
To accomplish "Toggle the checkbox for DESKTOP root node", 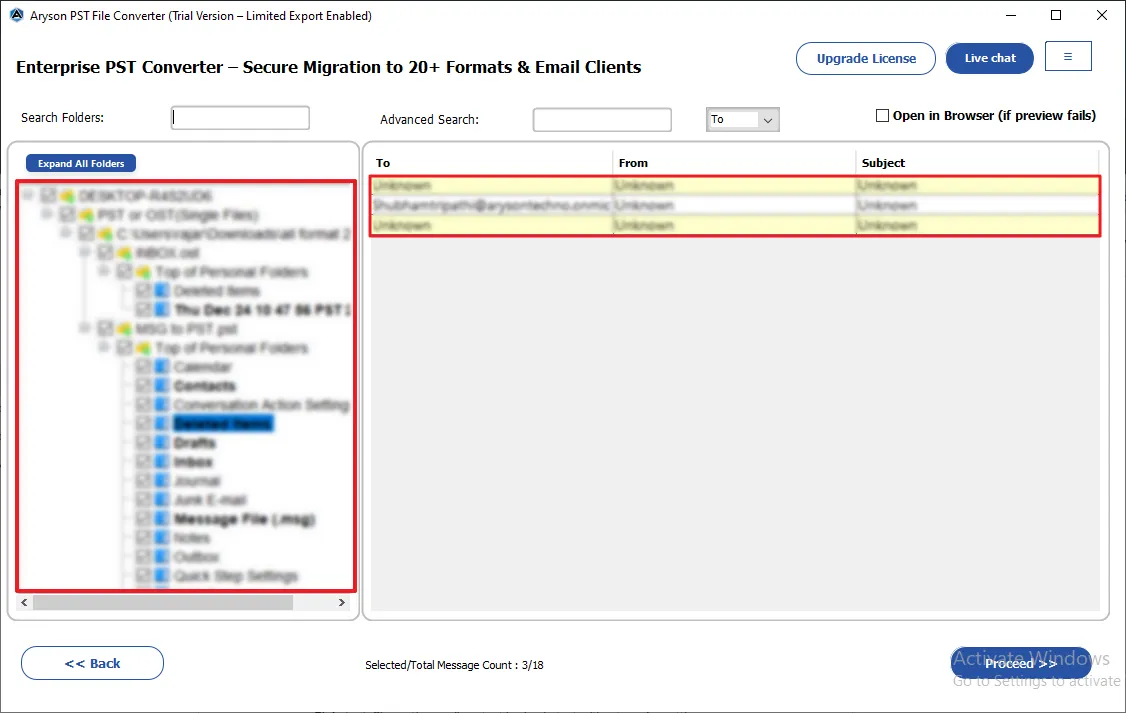I will (49, 195).
